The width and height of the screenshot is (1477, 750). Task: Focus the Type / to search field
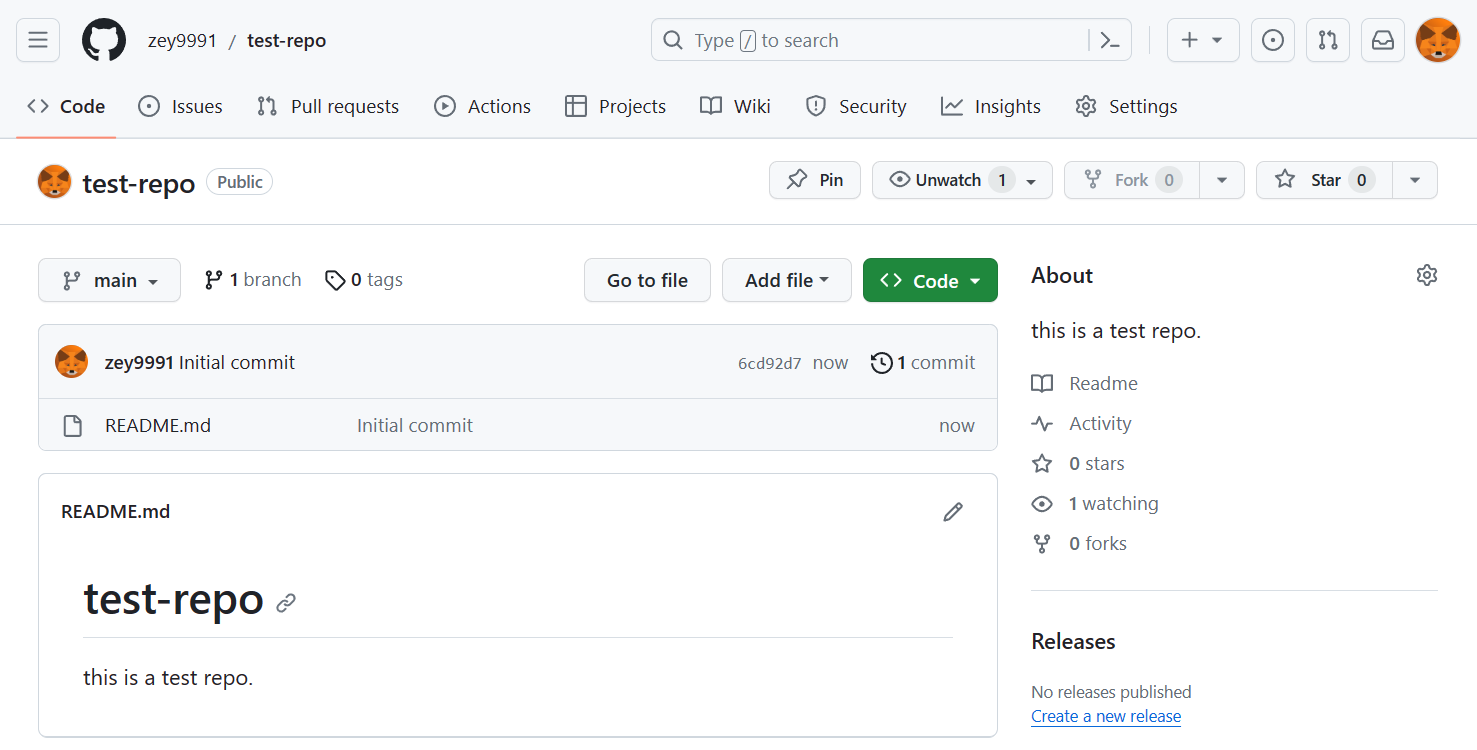point(870,40)
